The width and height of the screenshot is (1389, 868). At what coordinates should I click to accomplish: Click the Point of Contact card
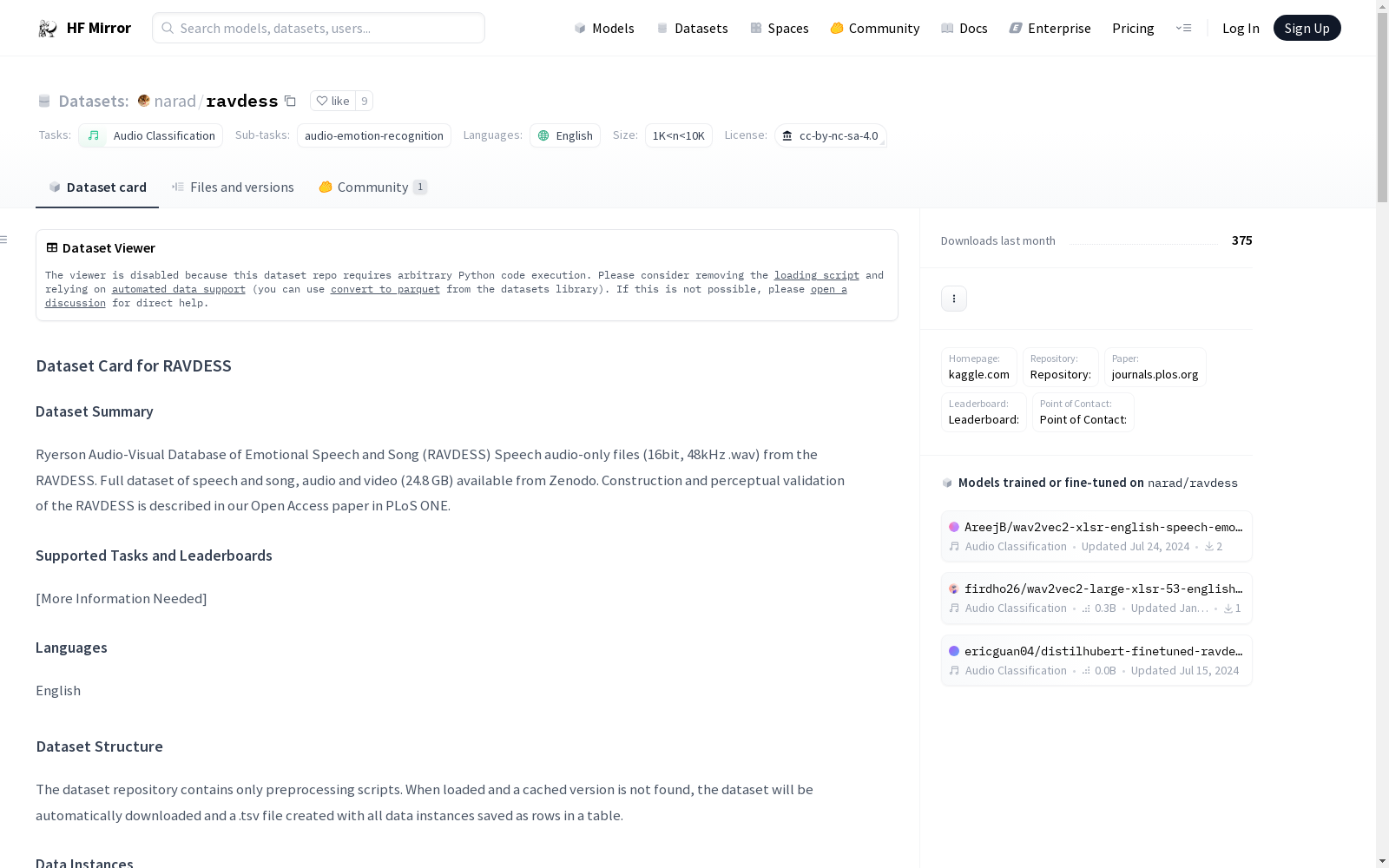[1083, 412]
